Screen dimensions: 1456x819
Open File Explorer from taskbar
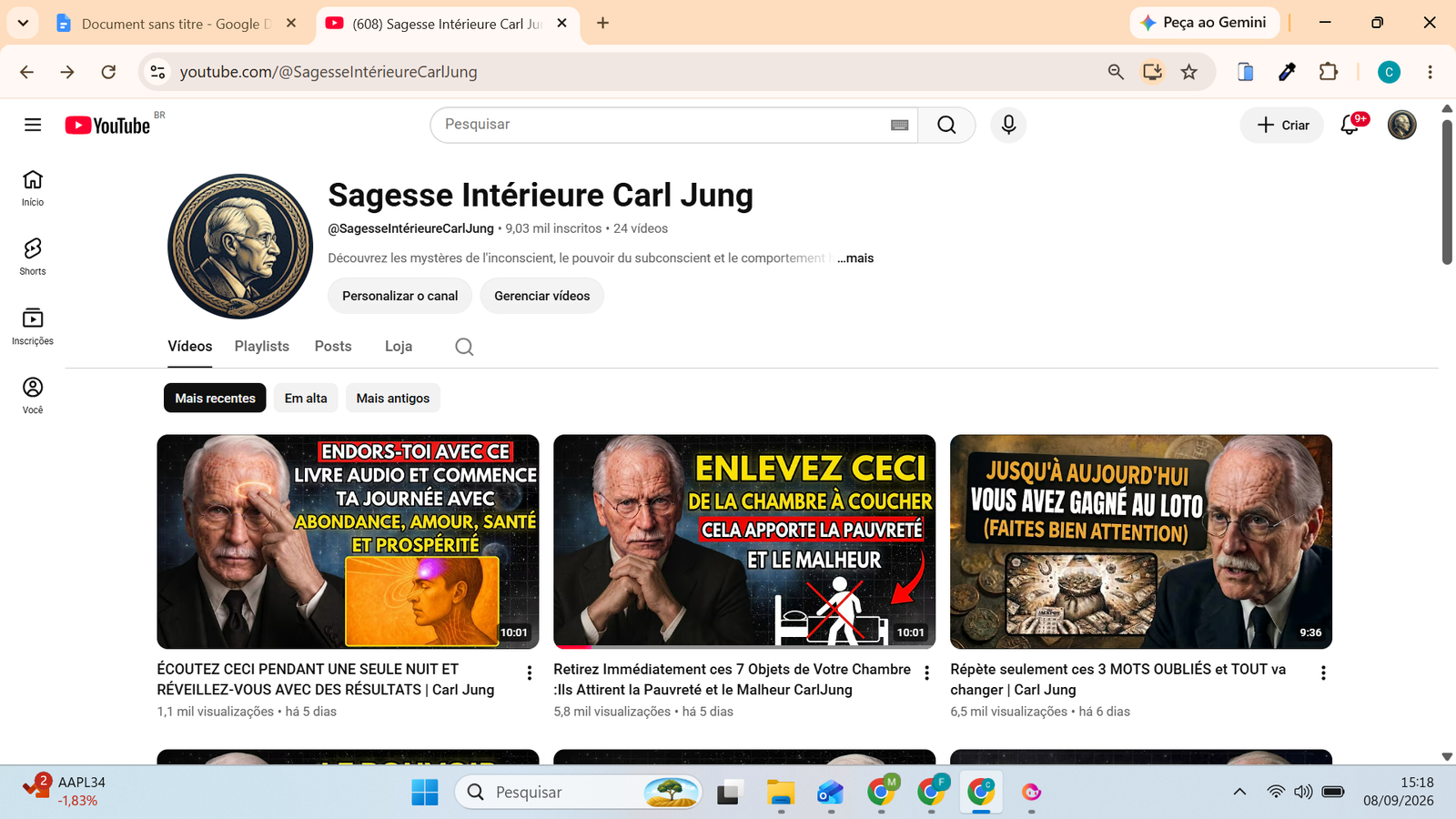coord(781,792)
